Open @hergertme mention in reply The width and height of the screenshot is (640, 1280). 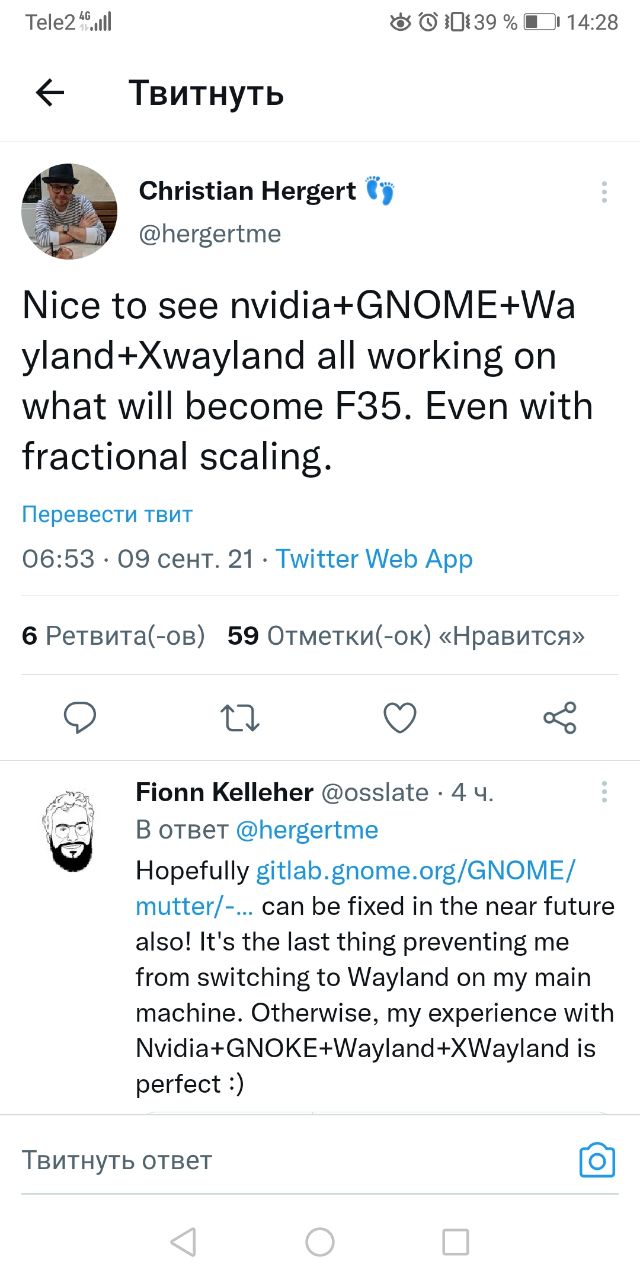pos(307,830)
